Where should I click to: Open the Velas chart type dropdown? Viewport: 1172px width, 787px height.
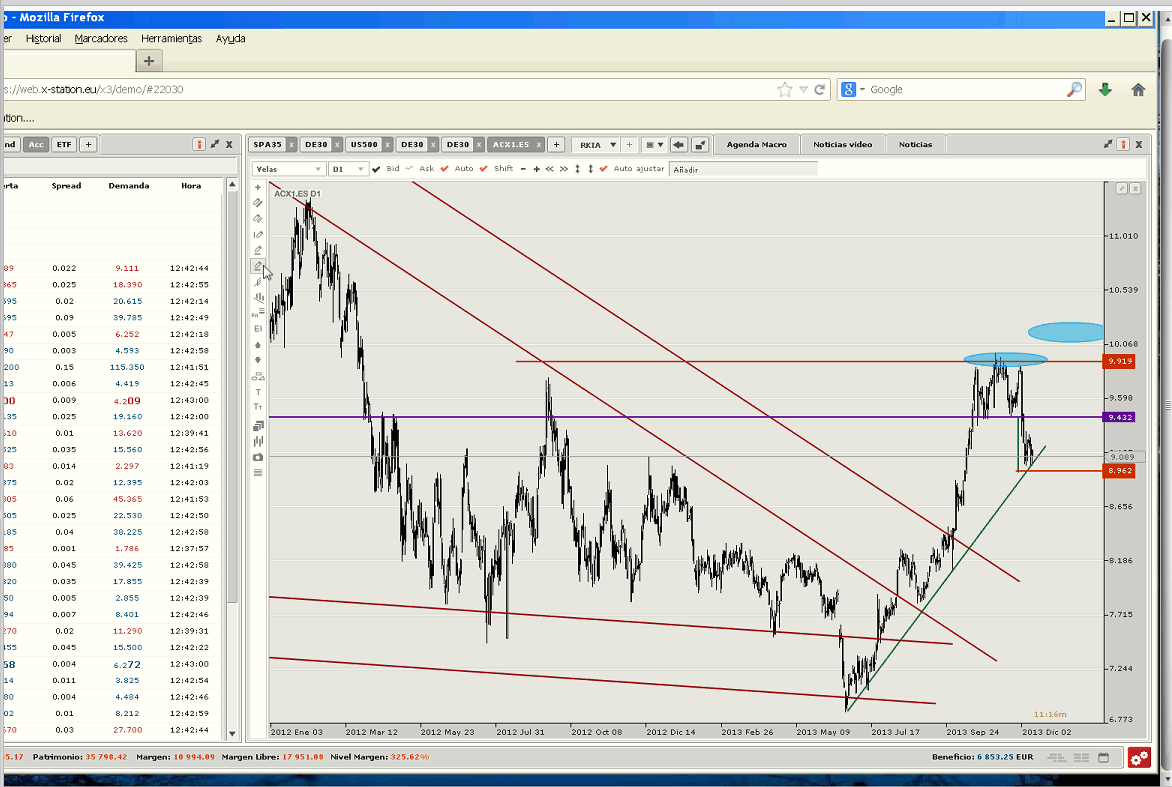[x=288, y=169]
